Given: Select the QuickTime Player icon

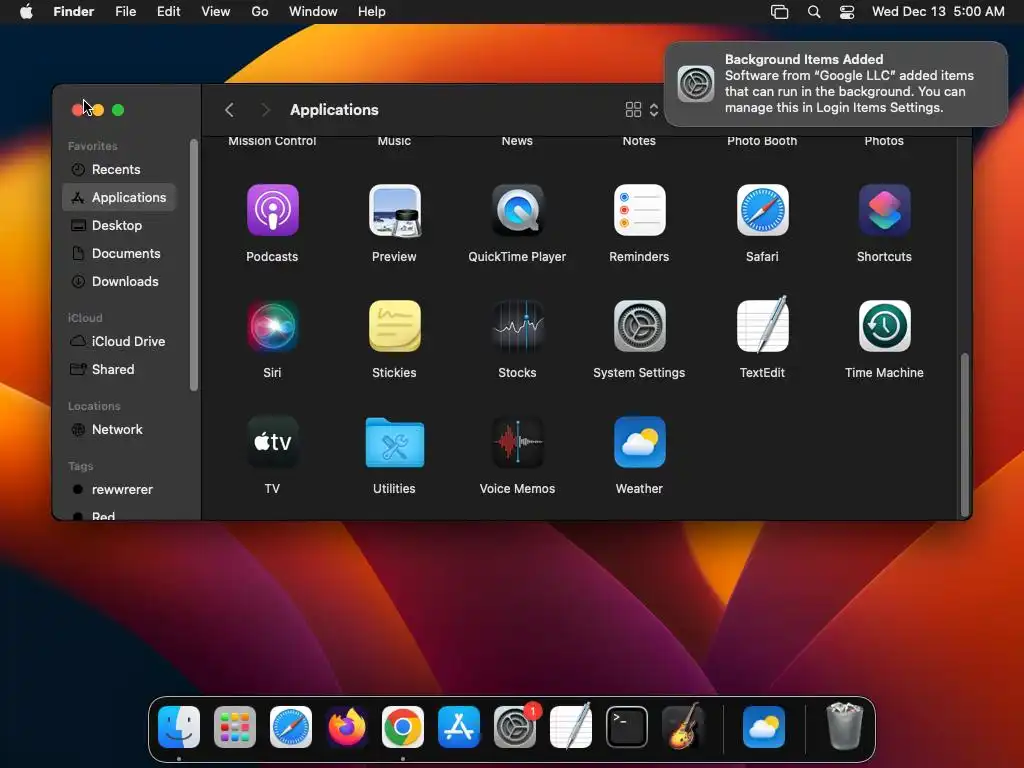Looking at the screenshot, I should (x=517, y=210).
